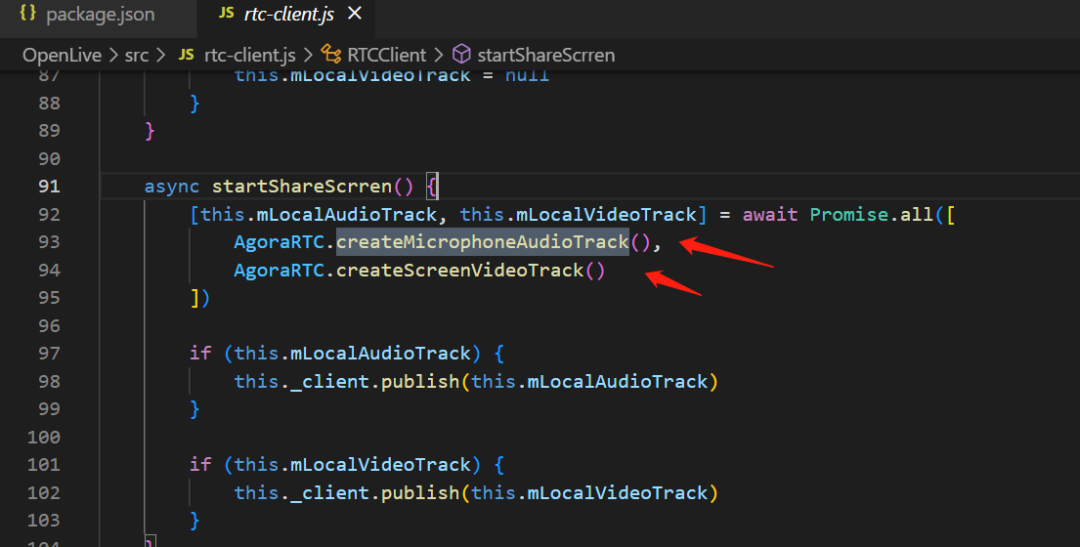Image resolution: width=1080 pixels, height=547 pixels.
Task: Click the closing bracket on line 95
Action: [x=195, y=298]
